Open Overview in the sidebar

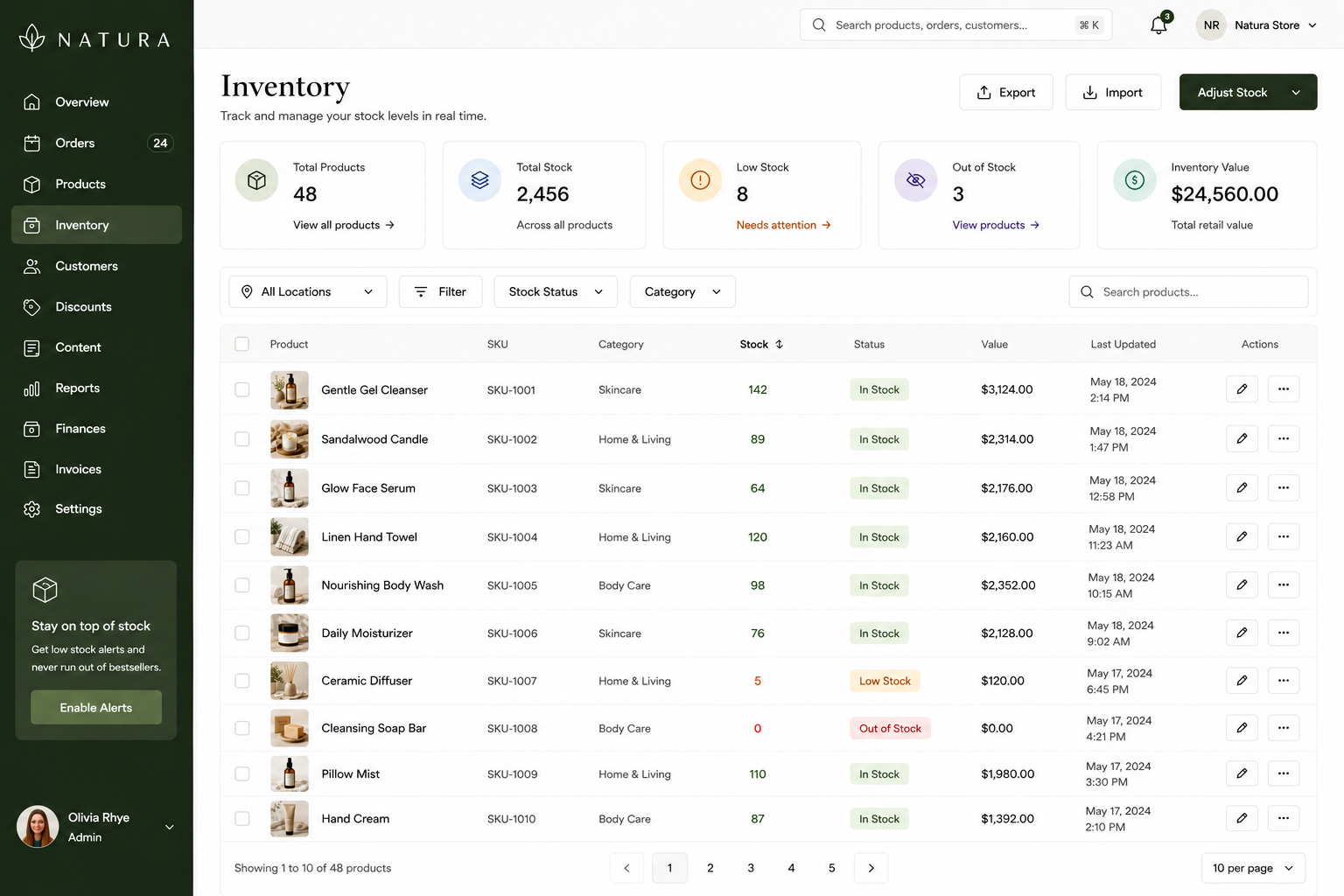tap(96, 102)
